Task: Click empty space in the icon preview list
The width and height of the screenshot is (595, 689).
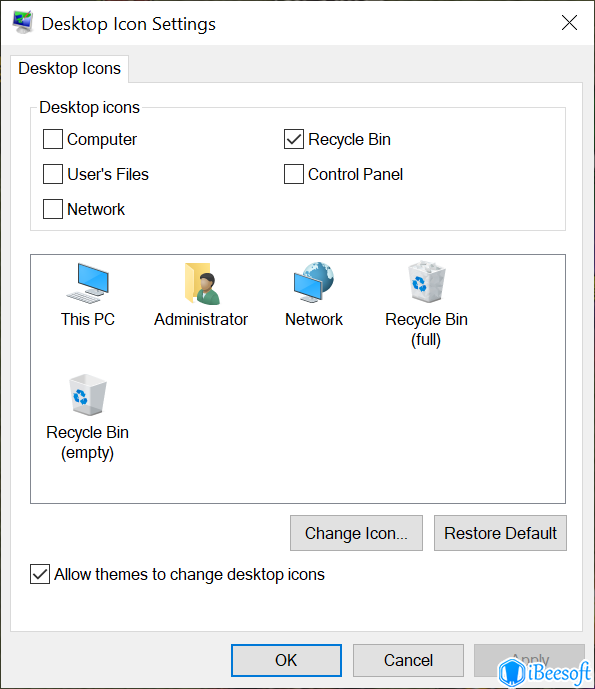Action: click(x=352, y=431)
